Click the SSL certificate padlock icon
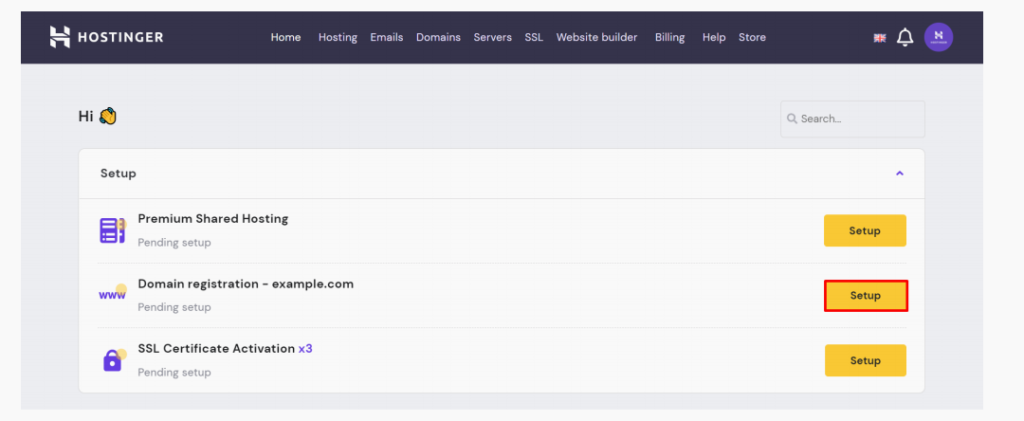Viewport: 1024px width, 421px height. pyautogui.click(x=112, y=360)
